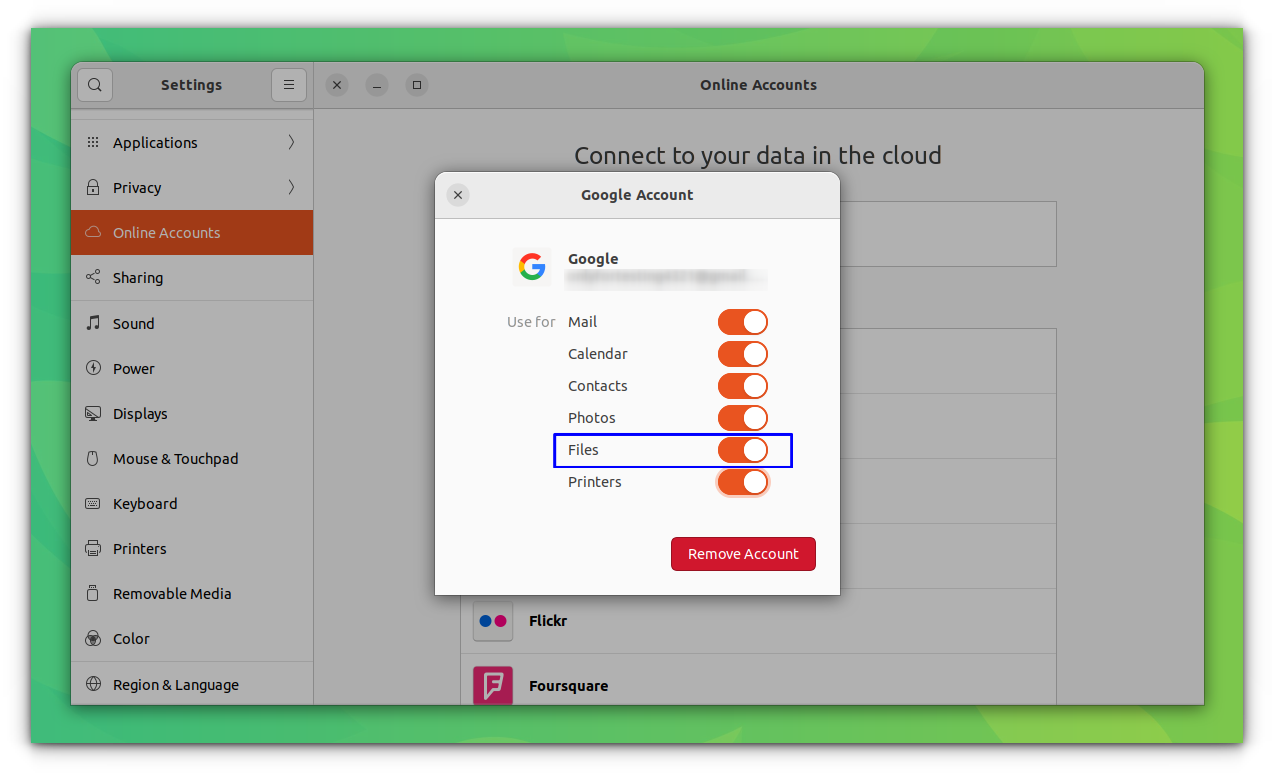Select Online Accounts in sidebar
This screenshot has width=1272, height=775.
(192, 233)
